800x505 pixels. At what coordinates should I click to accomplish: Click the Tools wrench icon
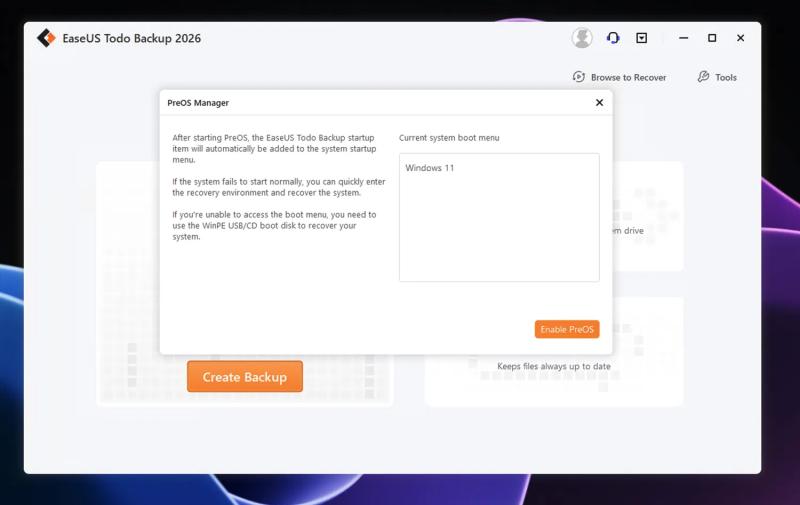click(703, 77)
